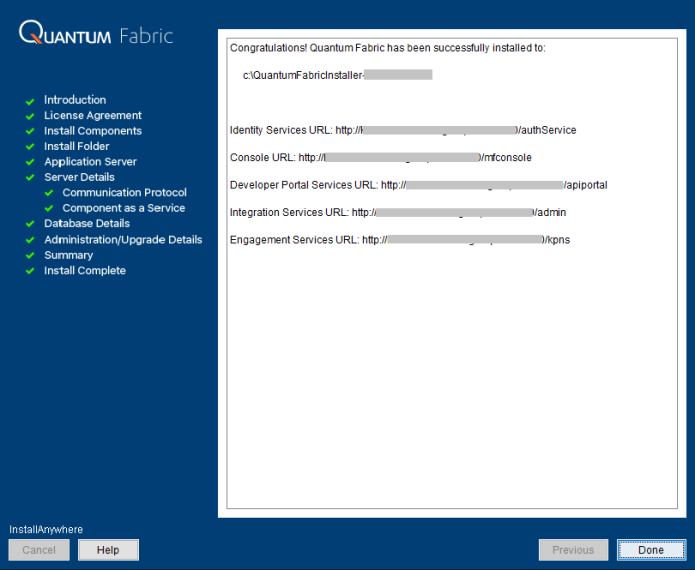Click the checkmark beside Application Server
Screen dimensions: 695x570
coord(30,162)
